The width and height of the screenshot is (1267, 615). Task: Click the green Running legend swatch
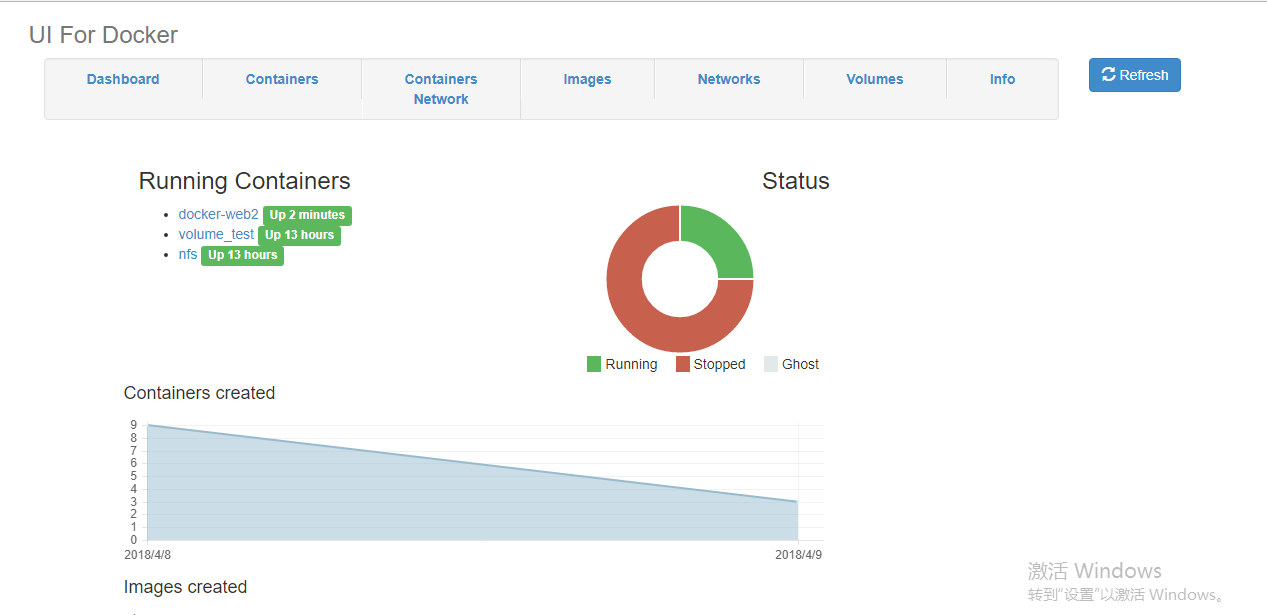[594, 364]
